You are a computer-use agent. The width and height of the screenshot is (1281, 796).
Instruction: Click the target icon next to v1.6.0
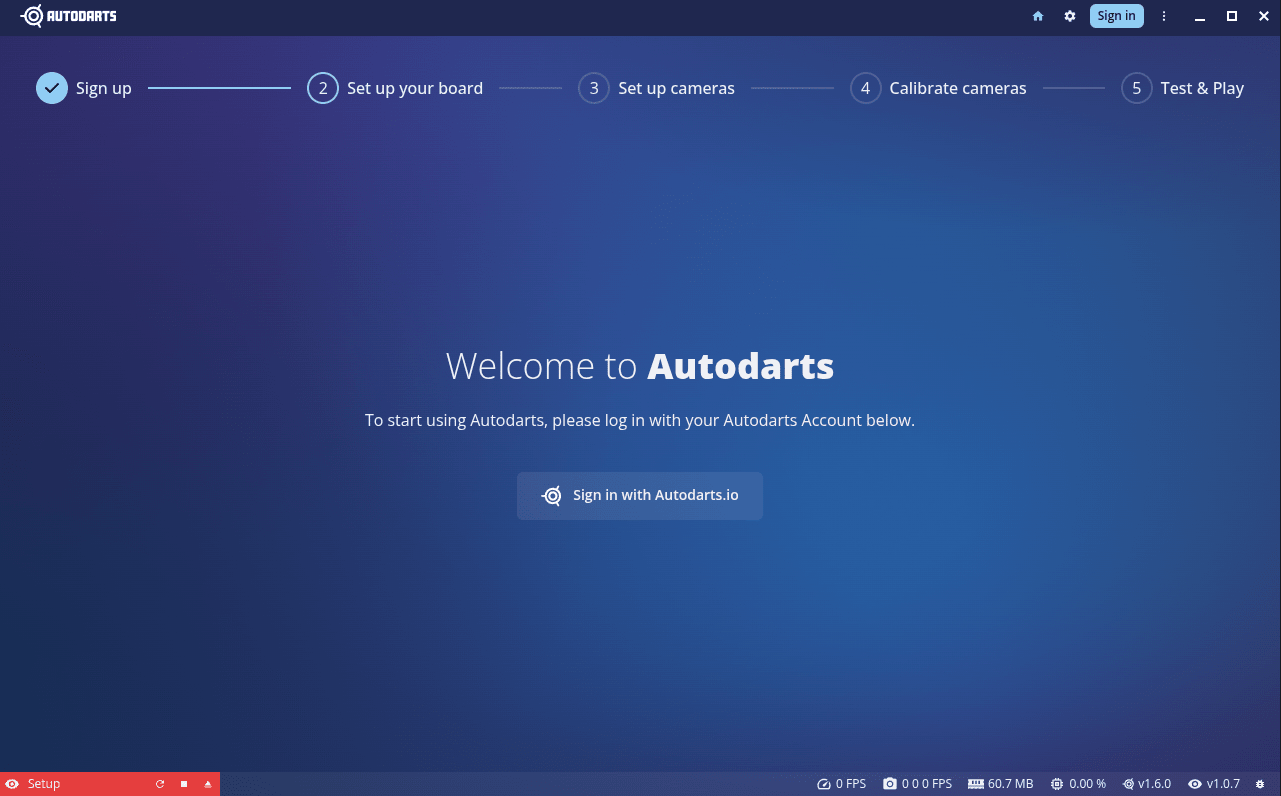[1128, 784]
